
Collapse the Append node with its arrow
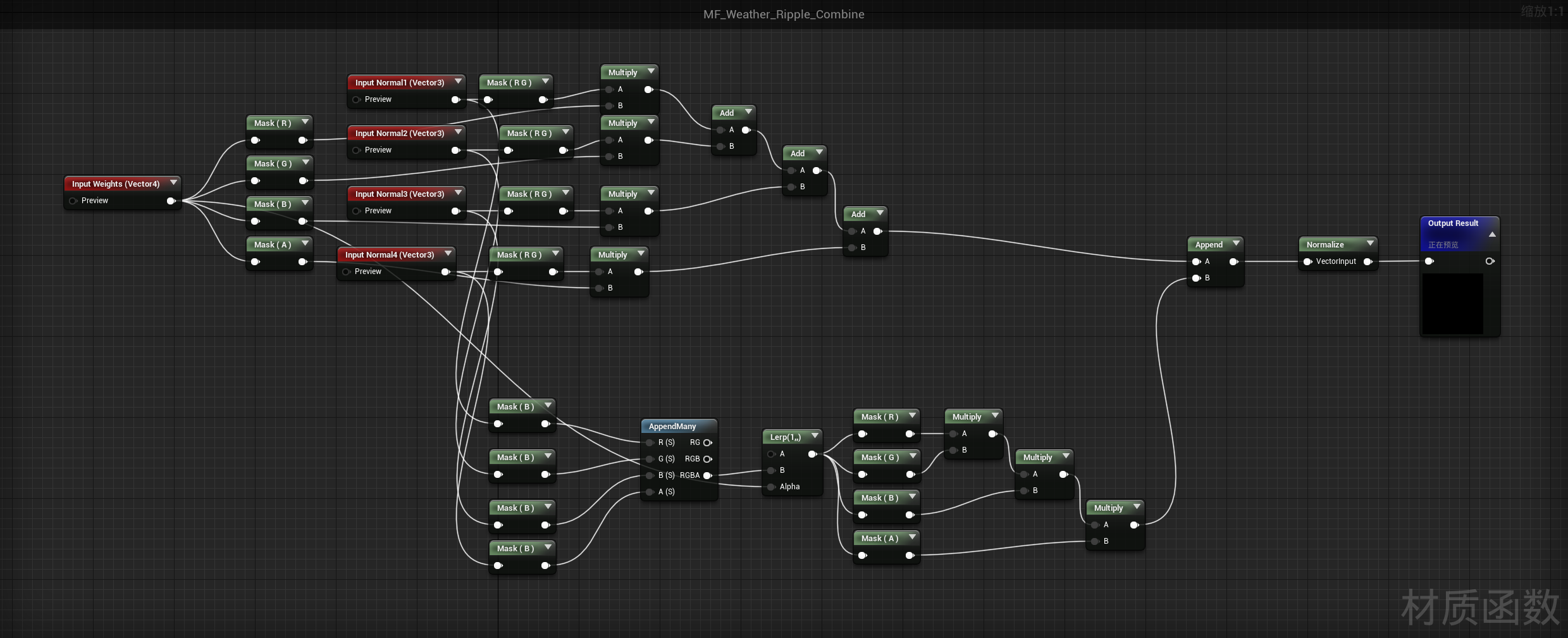tap(1236, 244)
